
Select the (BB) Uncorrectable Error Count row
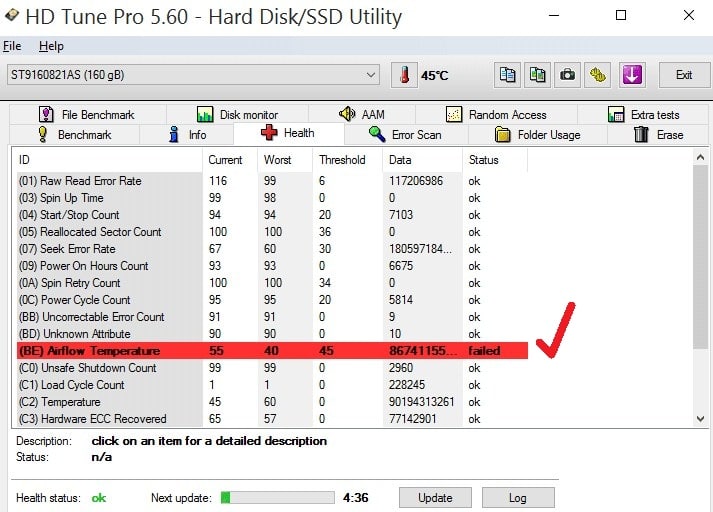pos(272,316)
